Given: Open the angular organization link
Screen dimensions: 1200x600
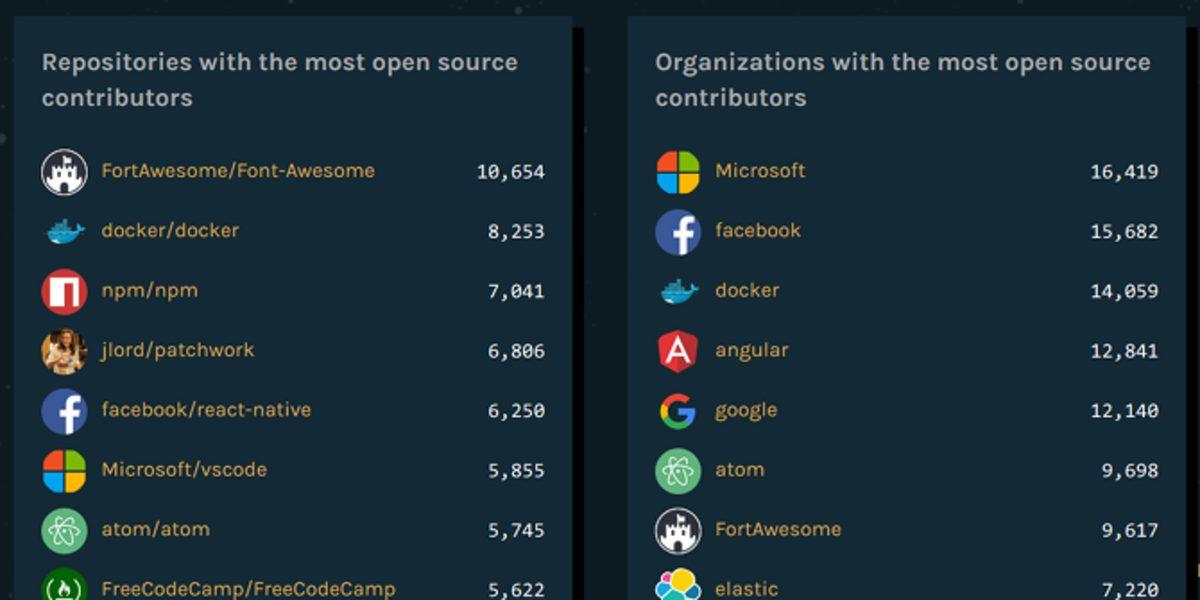Looking at the screenshot, I should coord(751,351).
